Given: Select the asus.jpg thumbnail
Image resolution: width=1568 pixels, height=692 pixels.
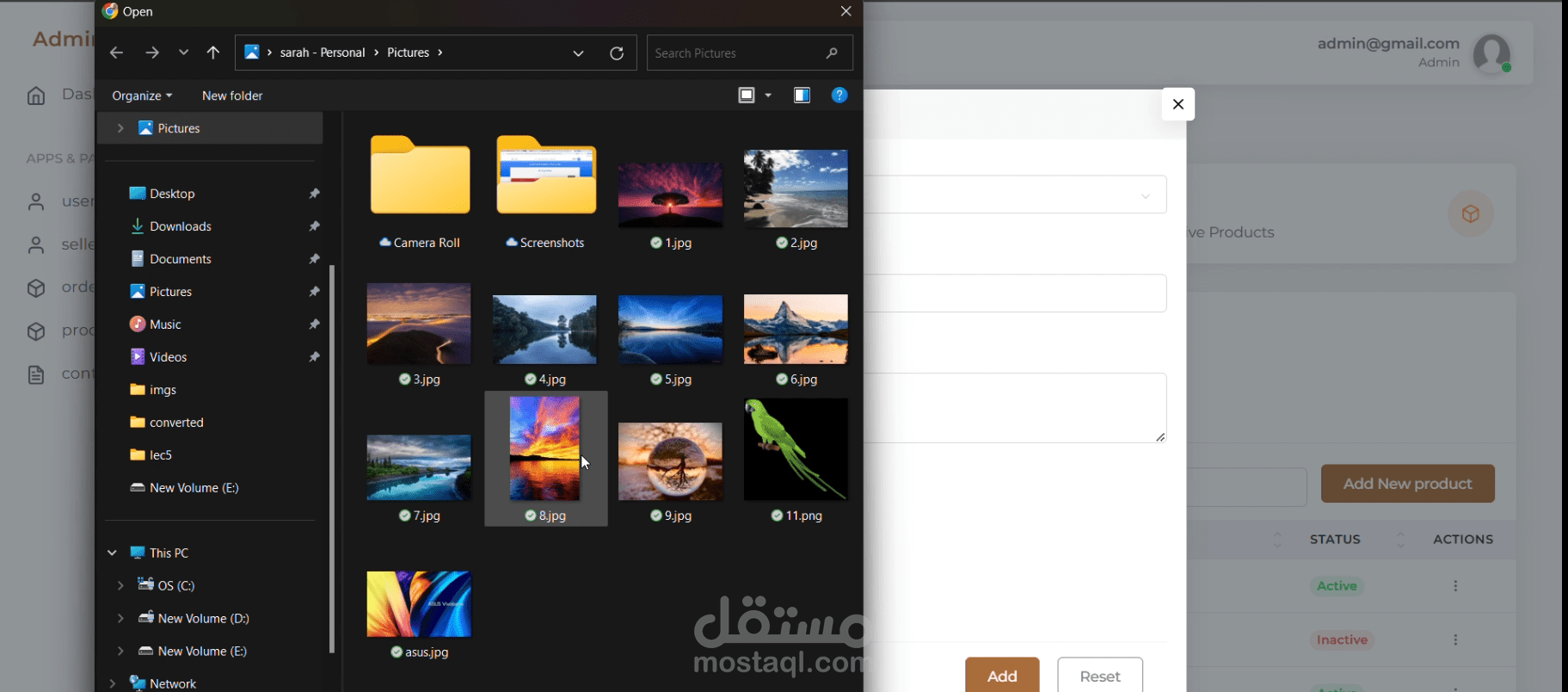Looking at the screenshot, I should pos(419,604).
